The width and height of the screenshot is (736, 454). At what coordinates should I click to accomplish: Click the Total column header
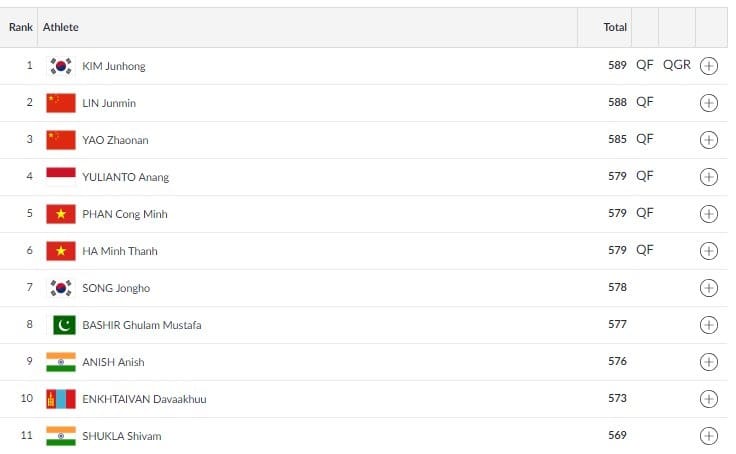[x=615, y=27]
